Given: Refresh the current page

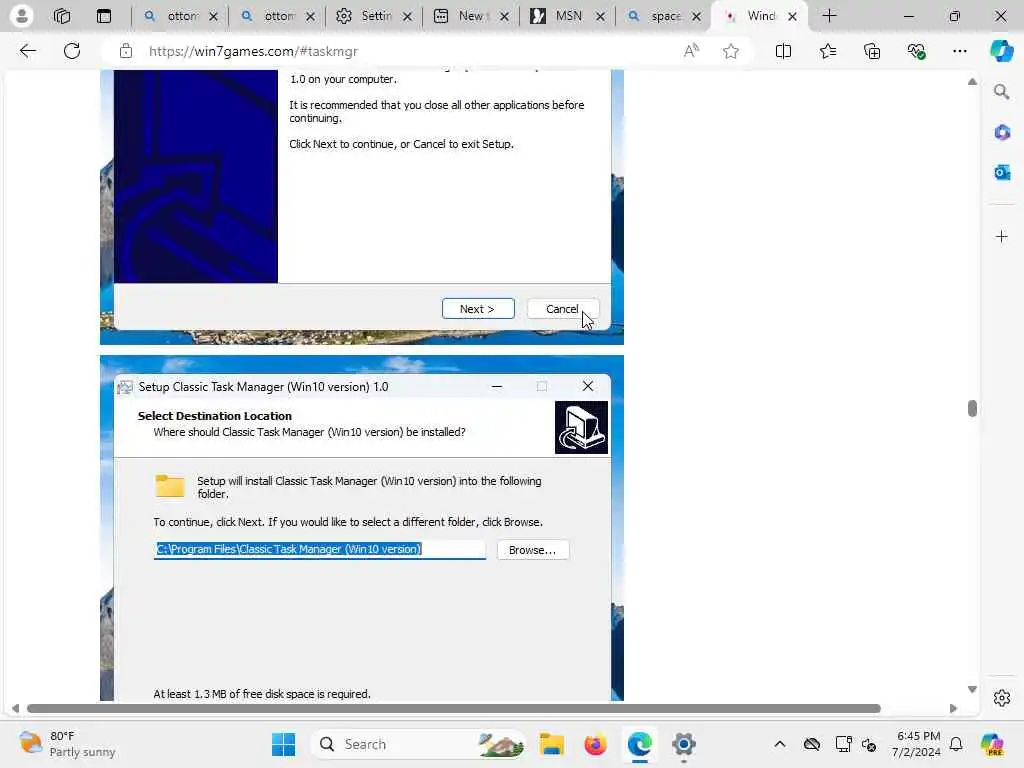Looking at the screenshot, I should (x=72, y=51).
